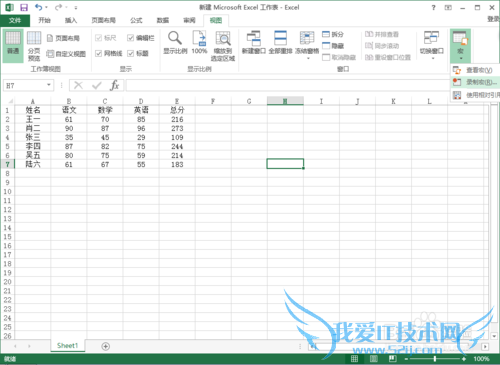Open the Undo history dropdown arrow

(46, 7)
